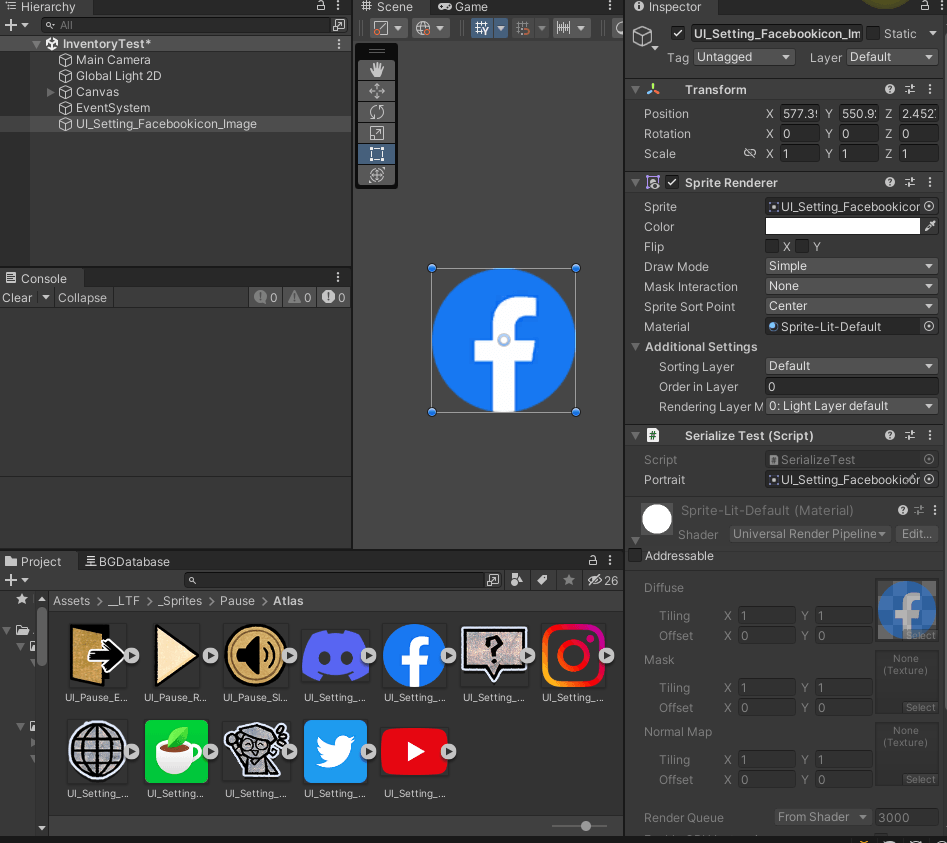The height and width of the screenshot is (843, 947).
Task: Toggle warning messages filter in Console
Action: point(300,298)
